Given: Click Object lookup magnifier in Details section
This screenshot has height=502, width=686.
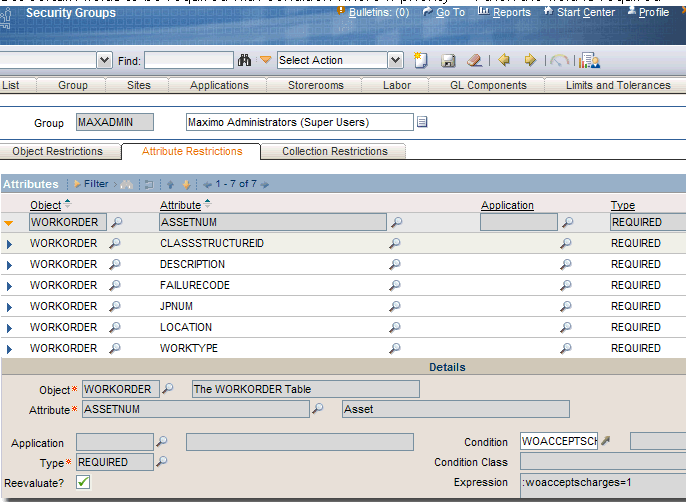Looking at the screenshot, I should click(168, 388).
